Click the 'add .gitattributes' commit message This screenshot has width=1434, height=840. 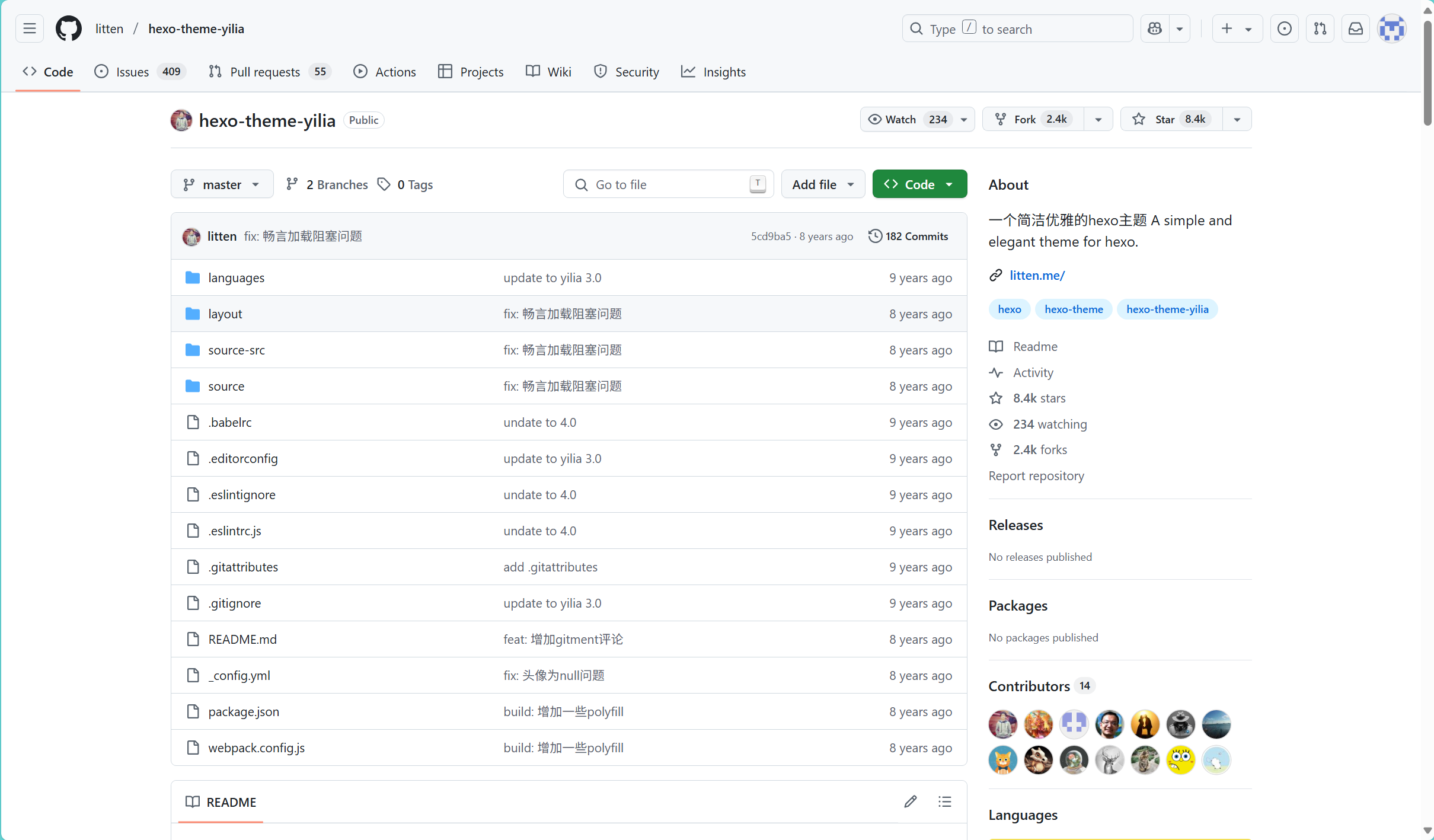[x=551, y=567]
